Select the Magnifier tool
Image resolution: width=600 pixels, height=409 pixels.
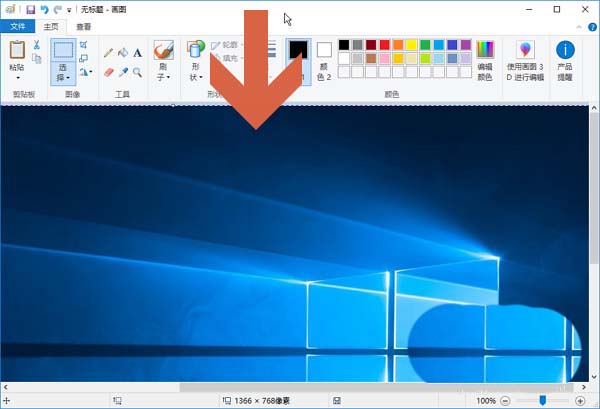137,72
